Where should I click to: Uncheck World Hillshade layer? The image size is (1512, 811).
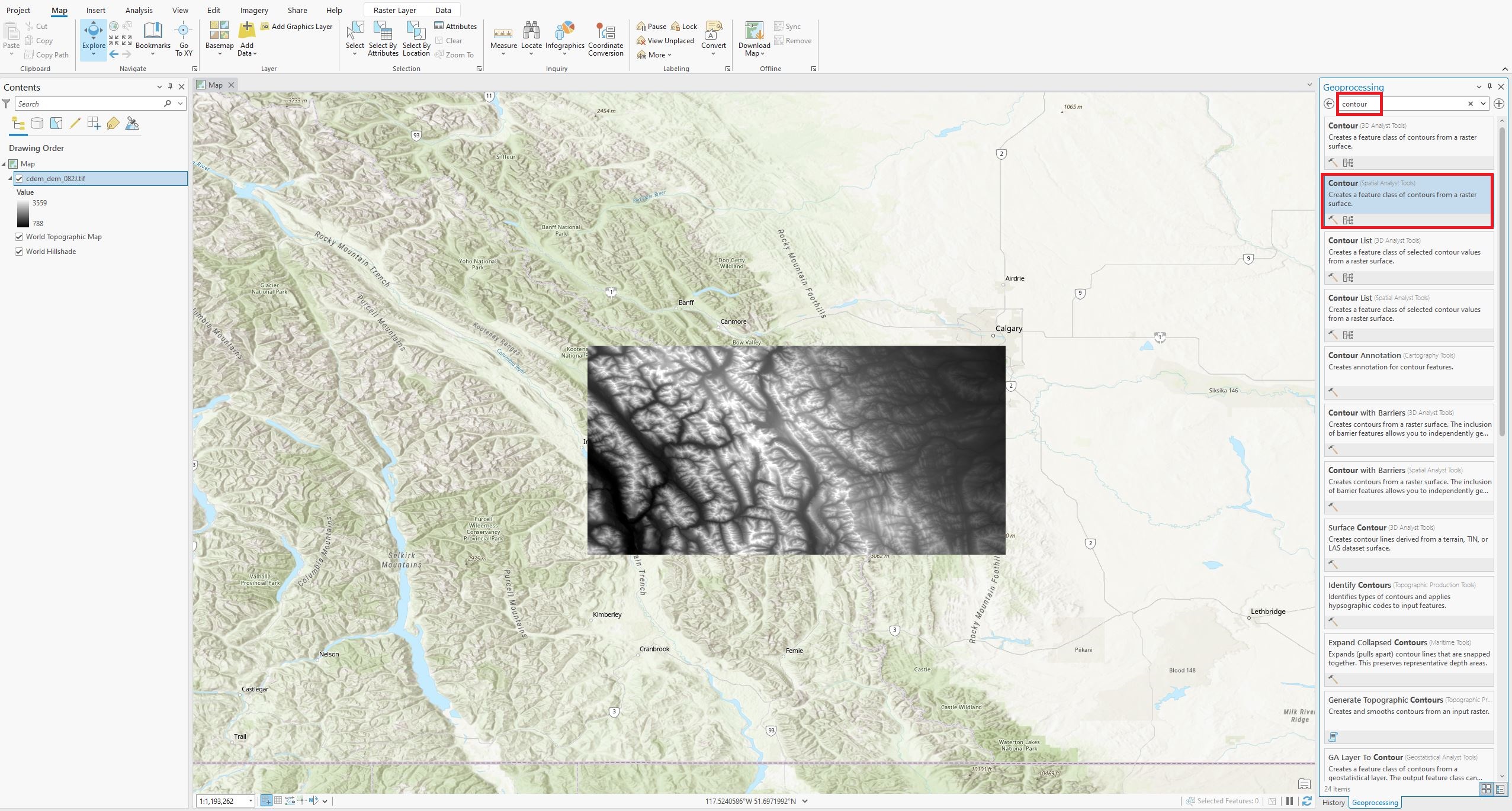click(x=19, y=252)
